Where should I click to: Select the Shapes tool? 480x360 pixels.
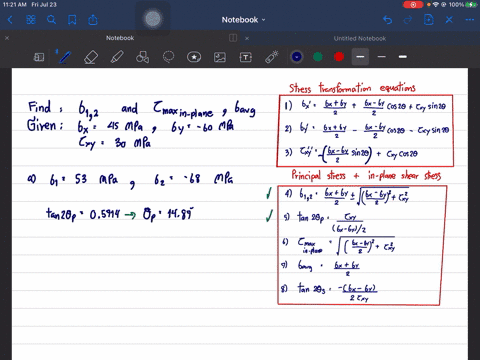(142, 57)
